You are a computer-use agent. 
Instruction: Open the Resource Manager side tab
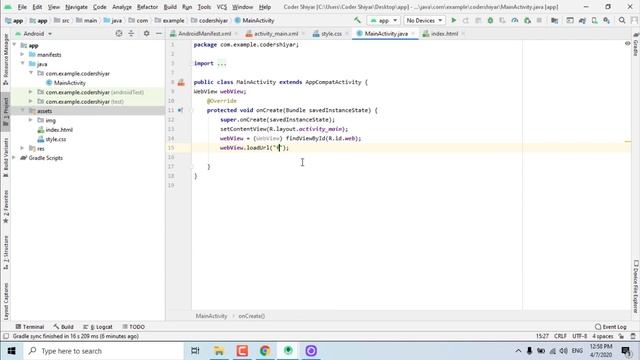6,59
